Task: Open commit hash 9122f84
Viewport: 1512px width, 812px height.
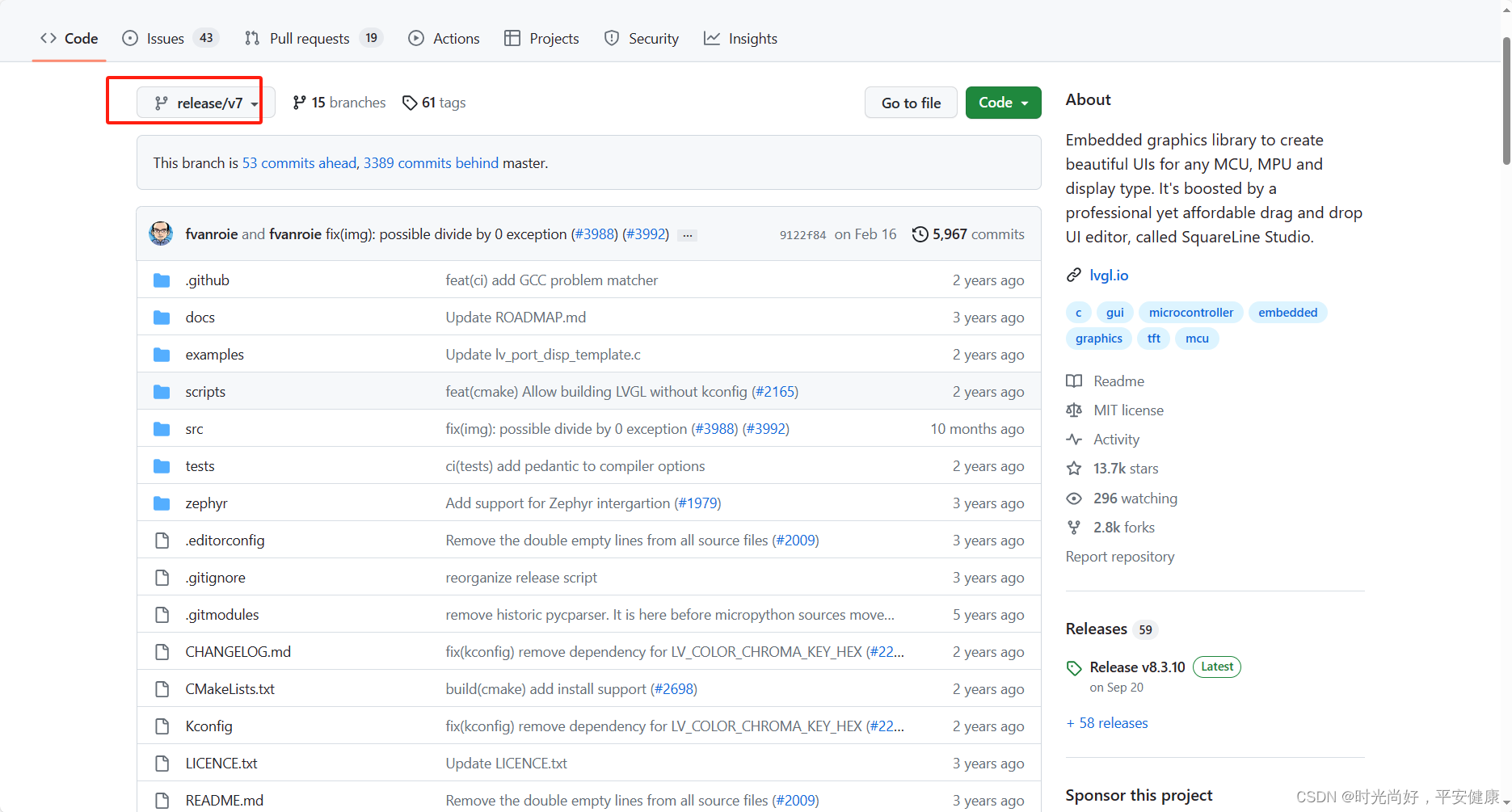Action: [x=802, y=235]
